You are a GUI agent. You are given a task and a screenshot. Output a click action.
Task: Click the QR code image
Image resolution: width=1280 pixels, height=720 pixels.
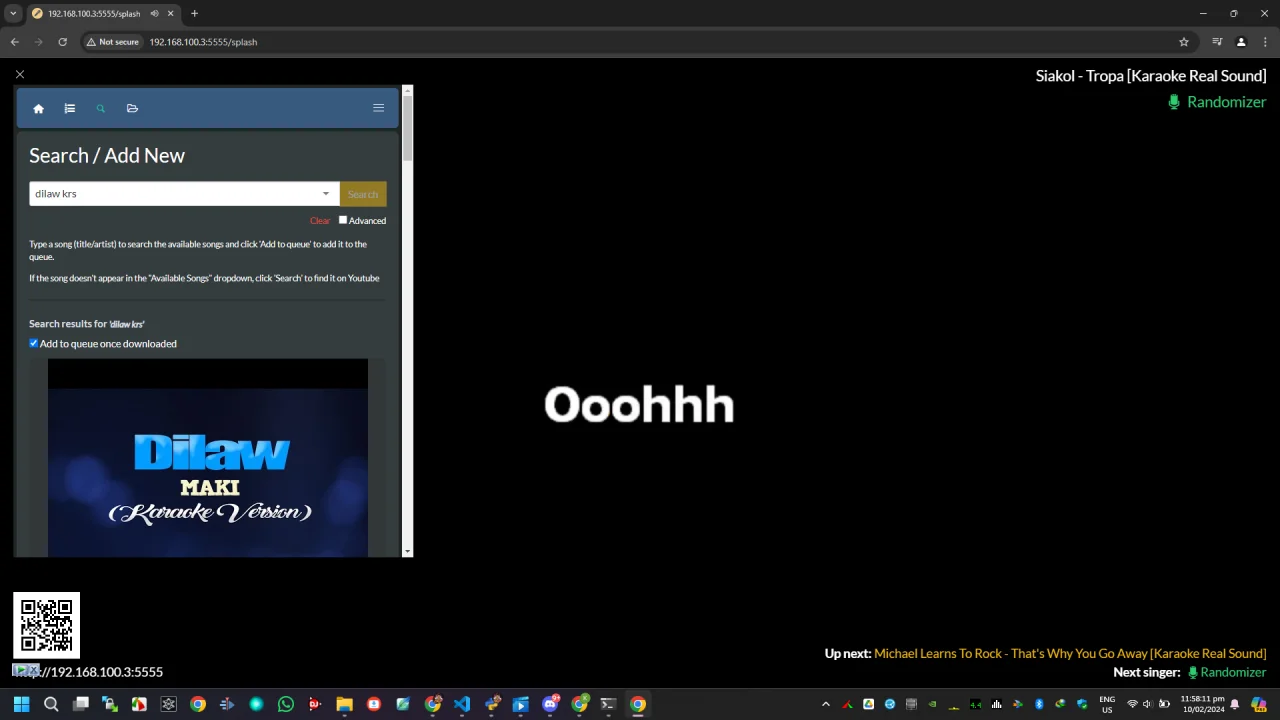click(x=46, y=626)
